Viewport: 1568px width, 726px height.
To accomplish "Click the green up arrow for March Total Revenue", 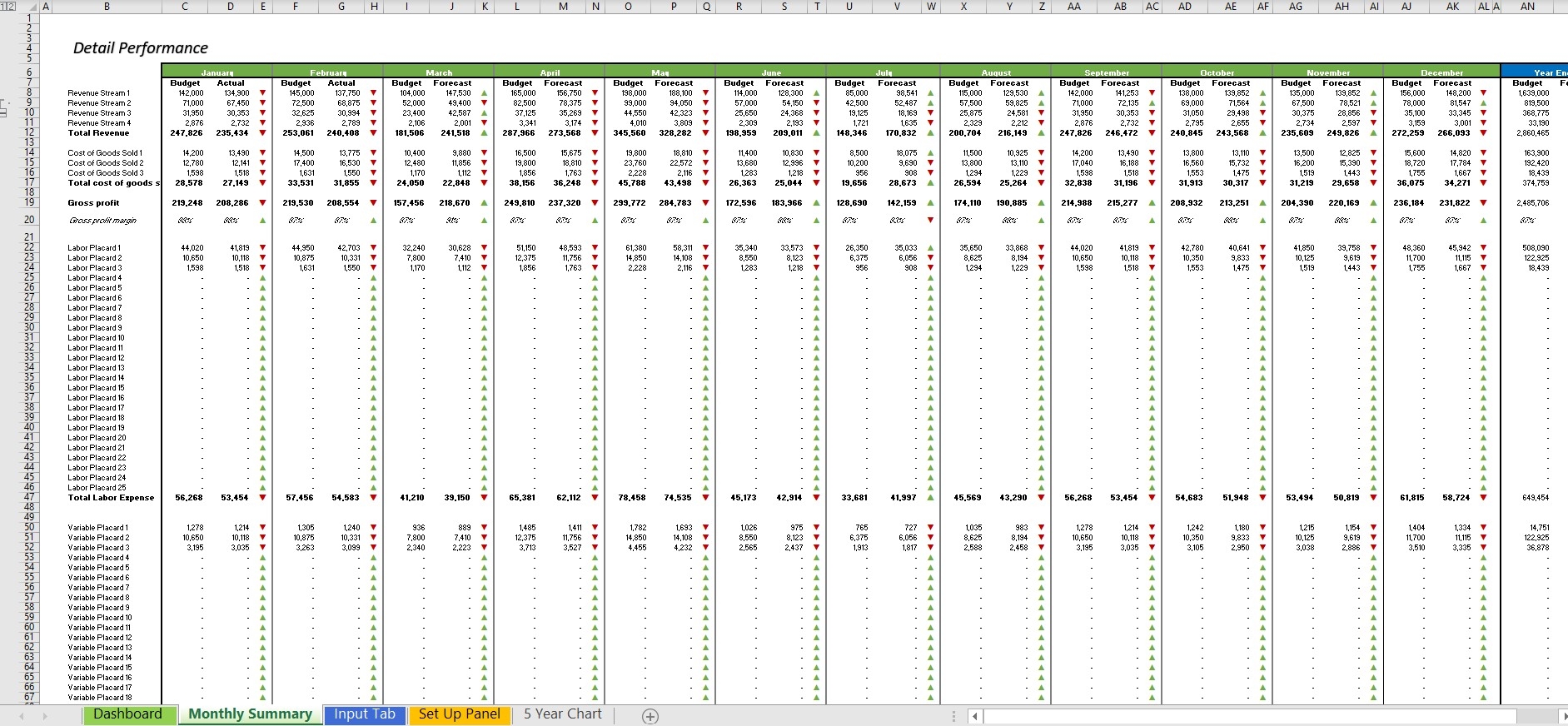I will (x=485, y=133).
